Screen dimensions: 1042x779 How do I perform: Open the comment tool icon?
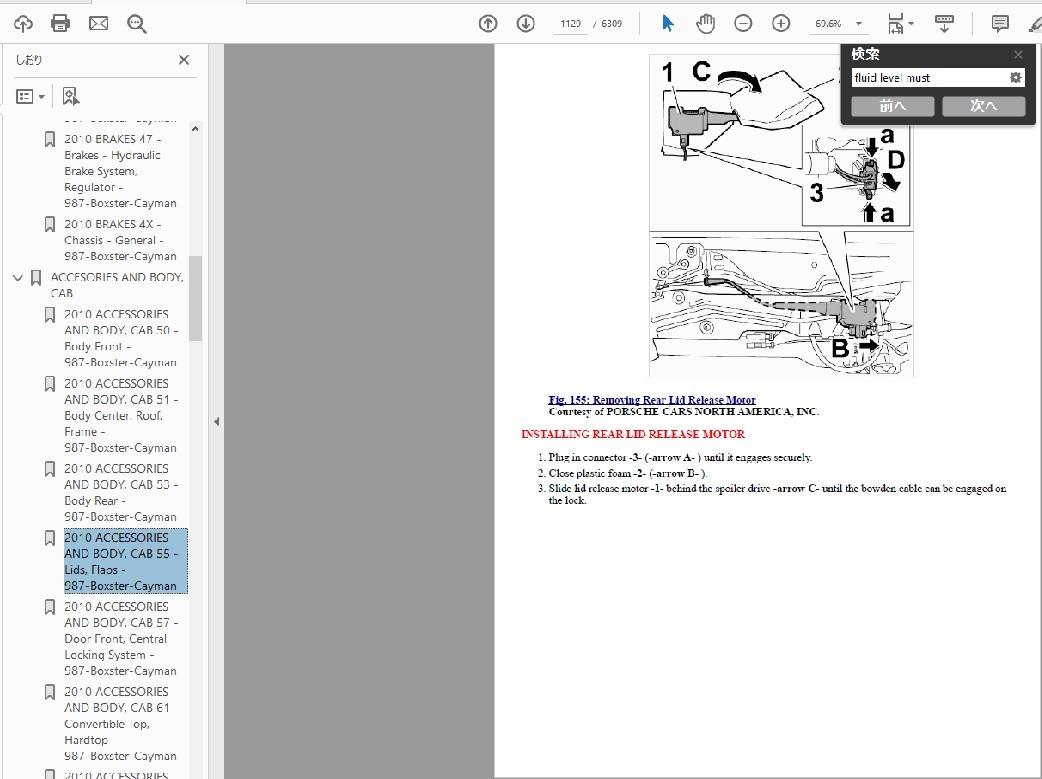999,24
